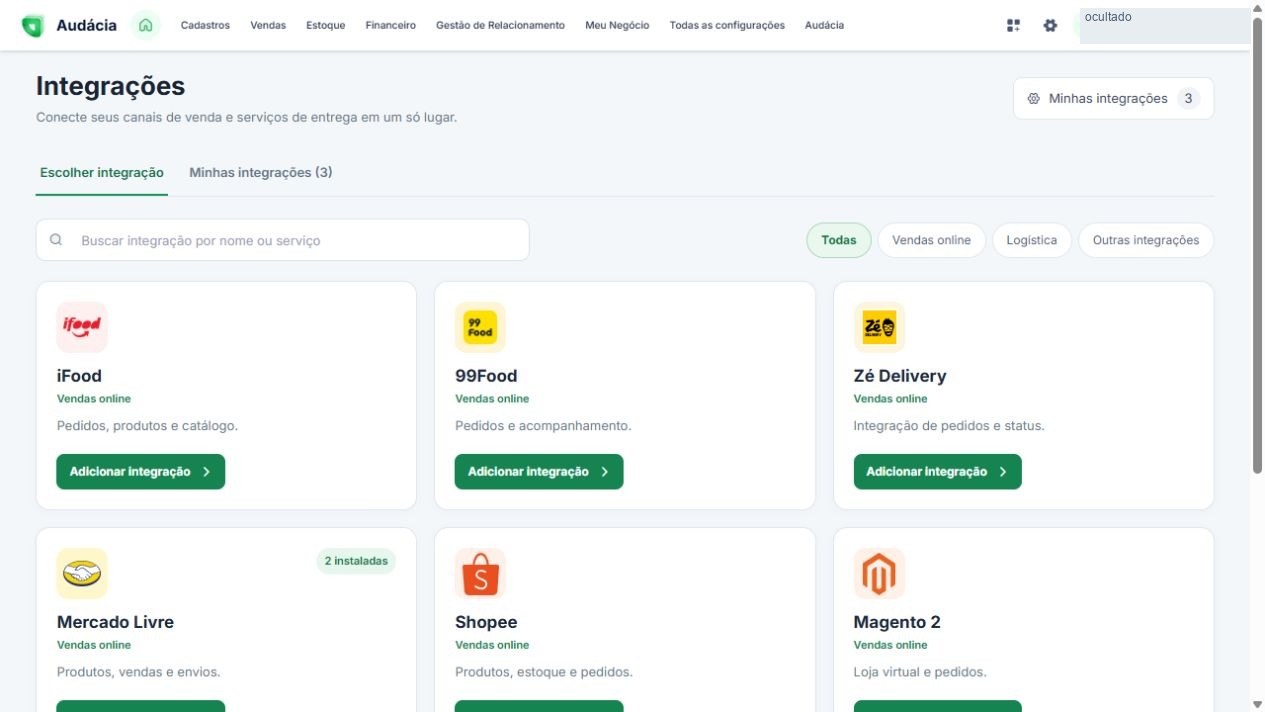Click the Magento 2 card title
1265x712 pixels.
pos(897,622)
